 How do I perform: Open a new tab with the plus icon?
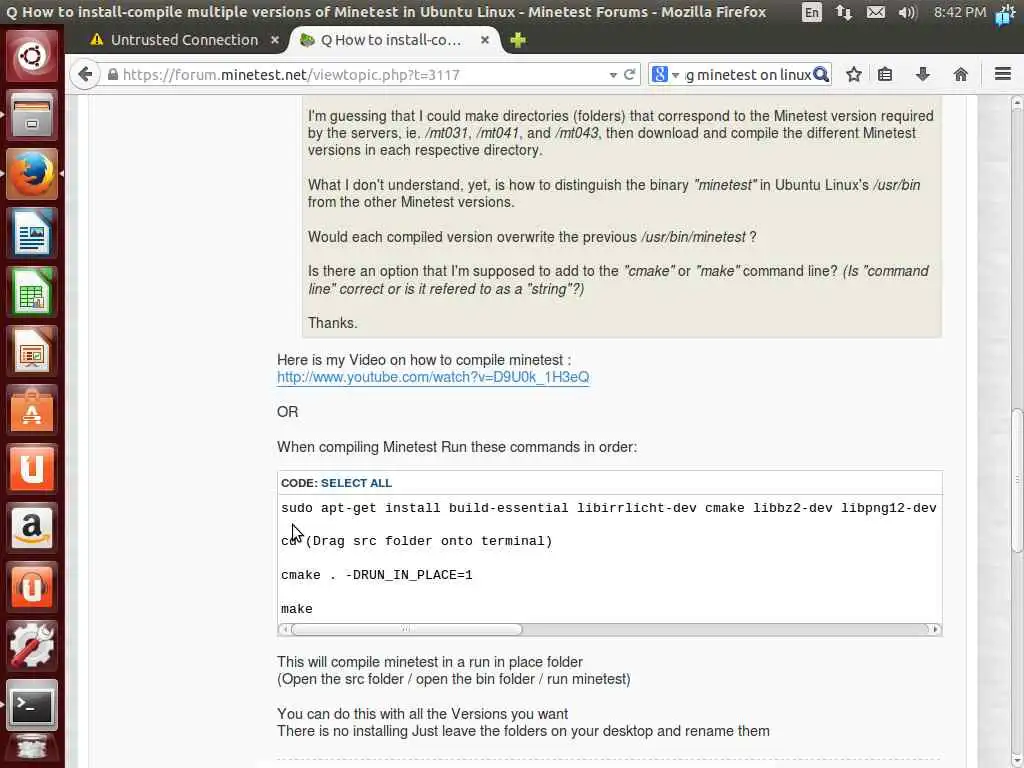518,40
